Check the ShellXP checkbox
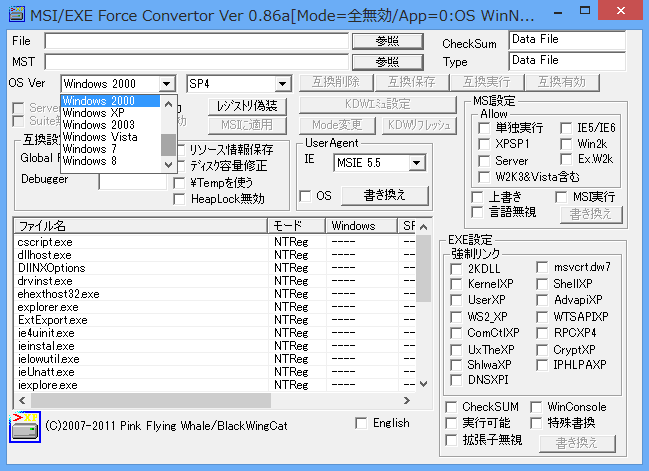The height and width of the screenshot is (471, 649). [x=542, y=284]
